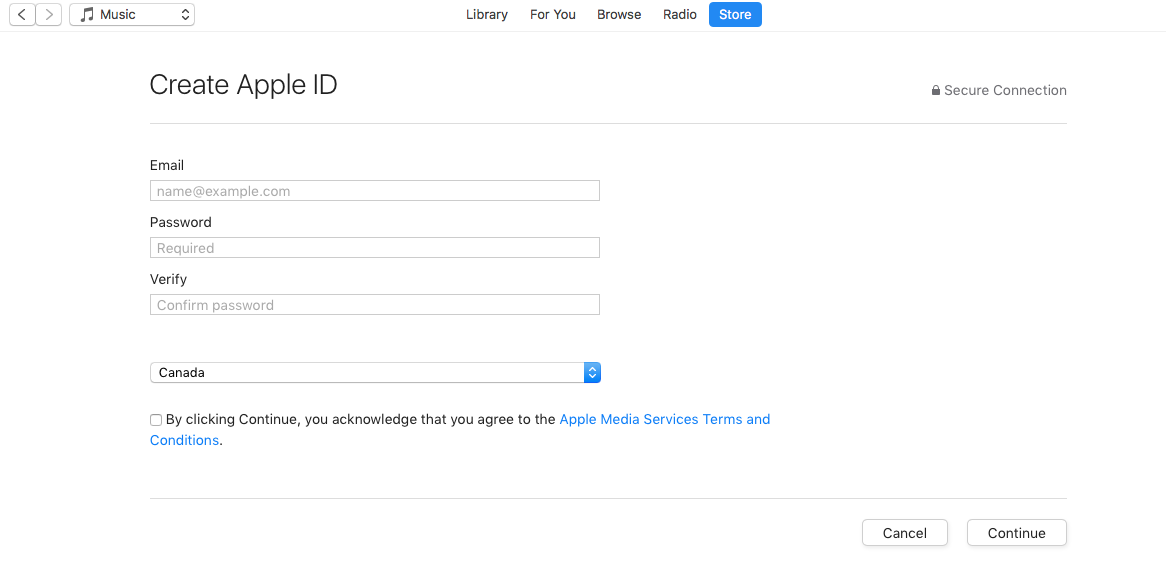This screenshot has height=573, width=1166.
Task: Switch to the Library tab
Action: click(486, 14)
